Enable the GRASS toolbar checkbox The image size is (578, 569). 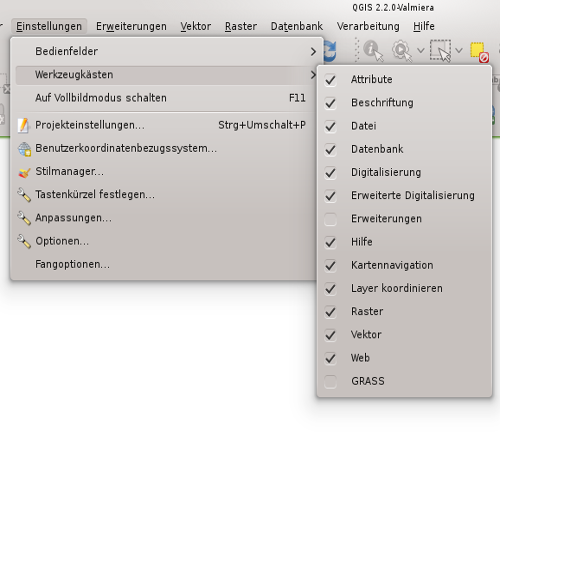tap(330, 382)
